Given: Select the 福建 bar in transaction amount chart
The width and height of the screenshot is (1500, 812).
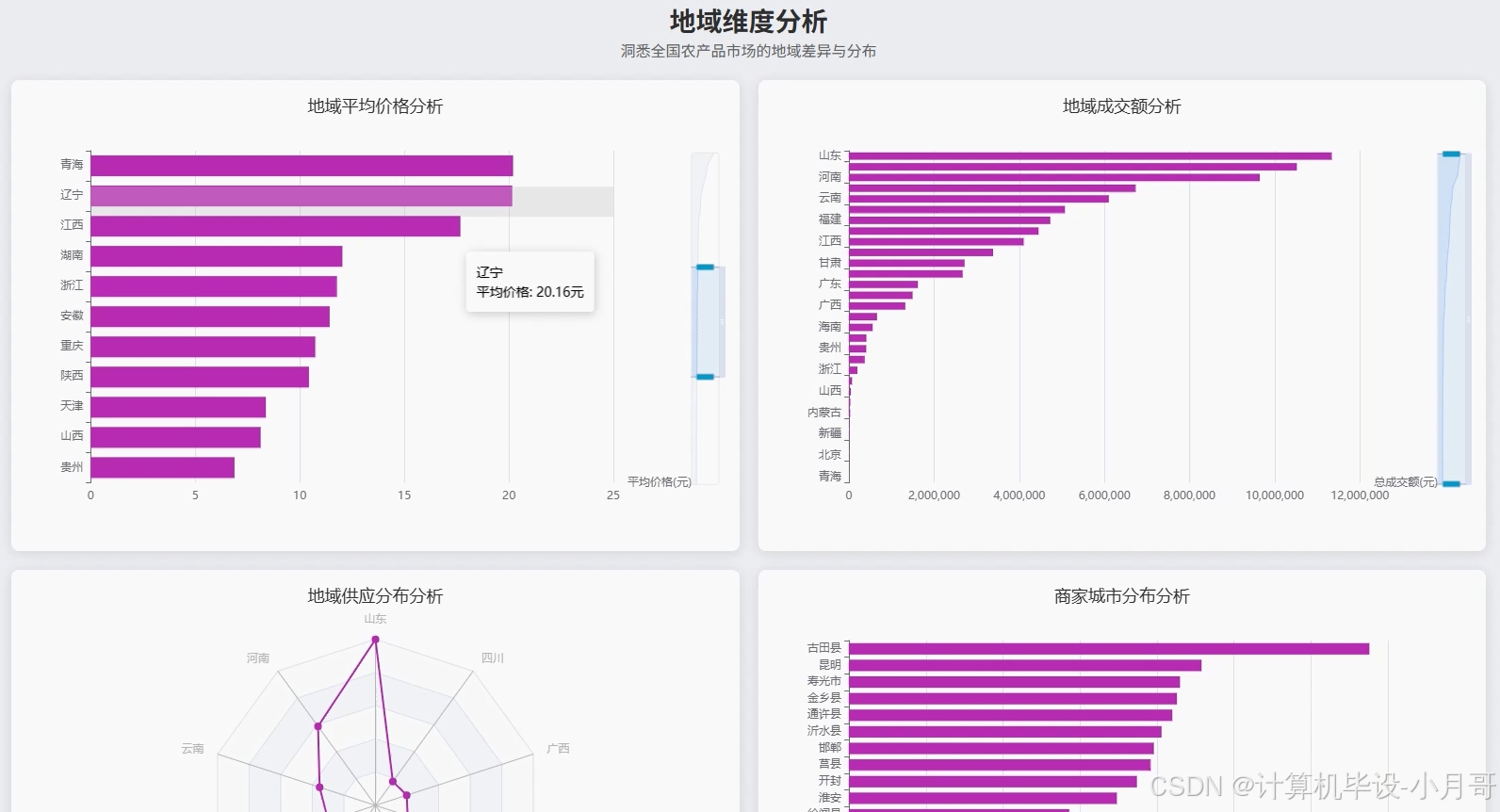Looking at the screenshot, I should pyautogui.click(x=949, y=219).
